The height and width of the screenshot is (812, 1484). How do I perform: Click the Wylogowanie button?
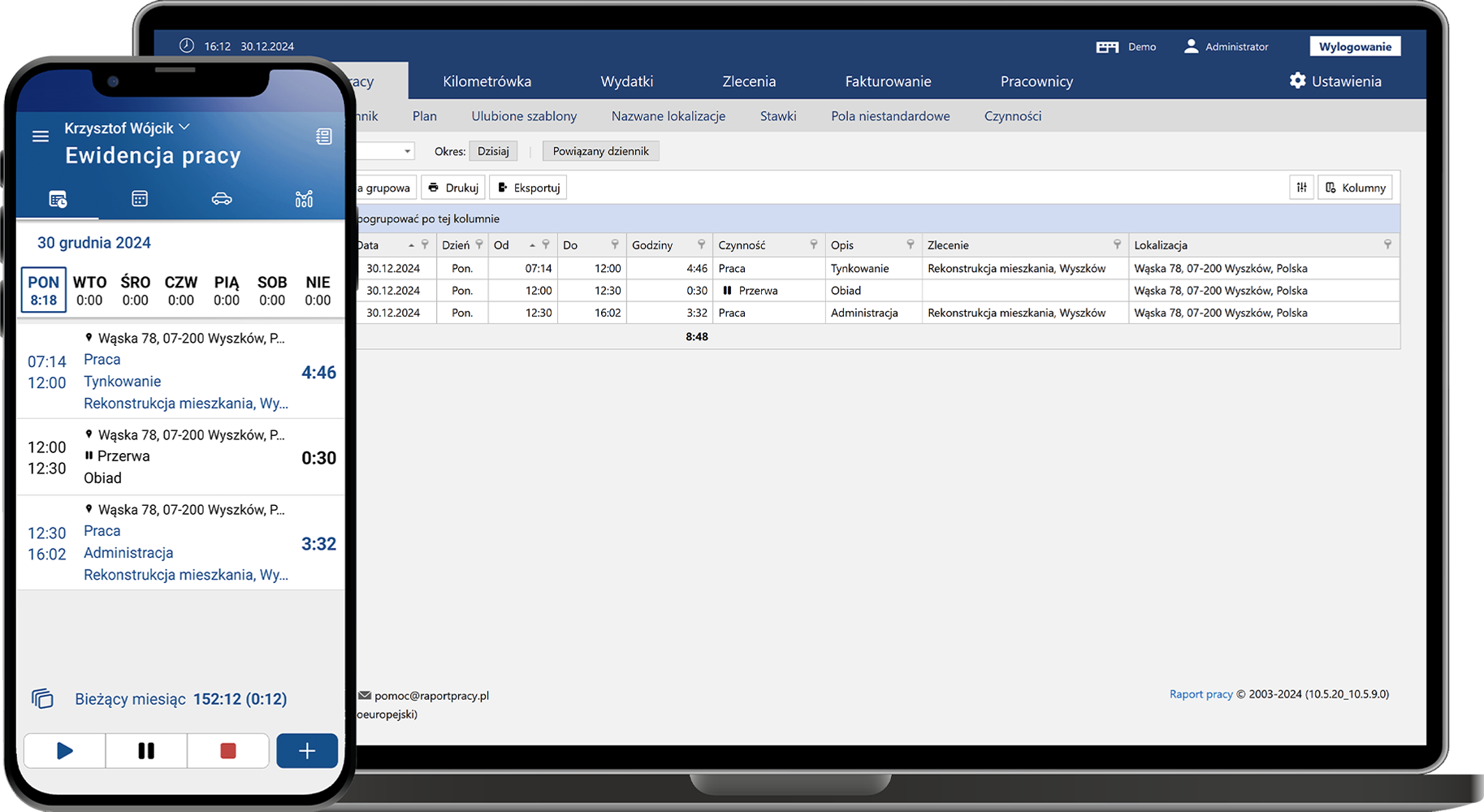coord(1354,45)
